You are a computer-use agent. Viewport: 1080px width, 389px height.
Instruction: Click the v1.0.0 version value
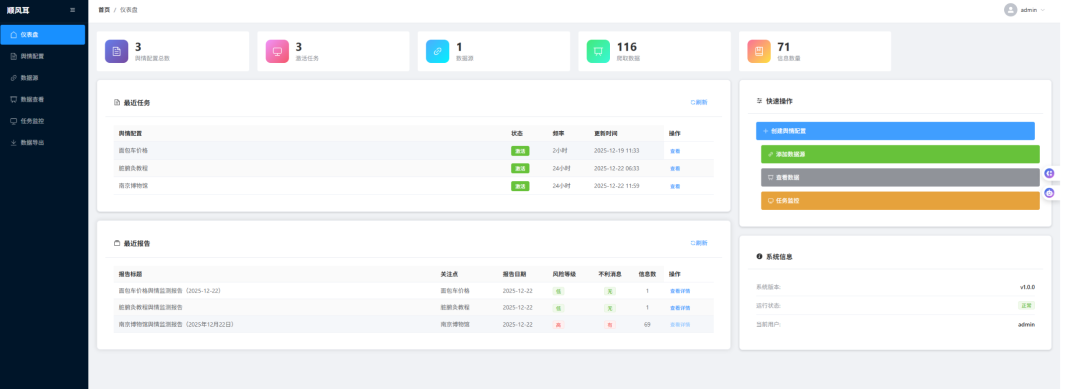coord(1028,286)
